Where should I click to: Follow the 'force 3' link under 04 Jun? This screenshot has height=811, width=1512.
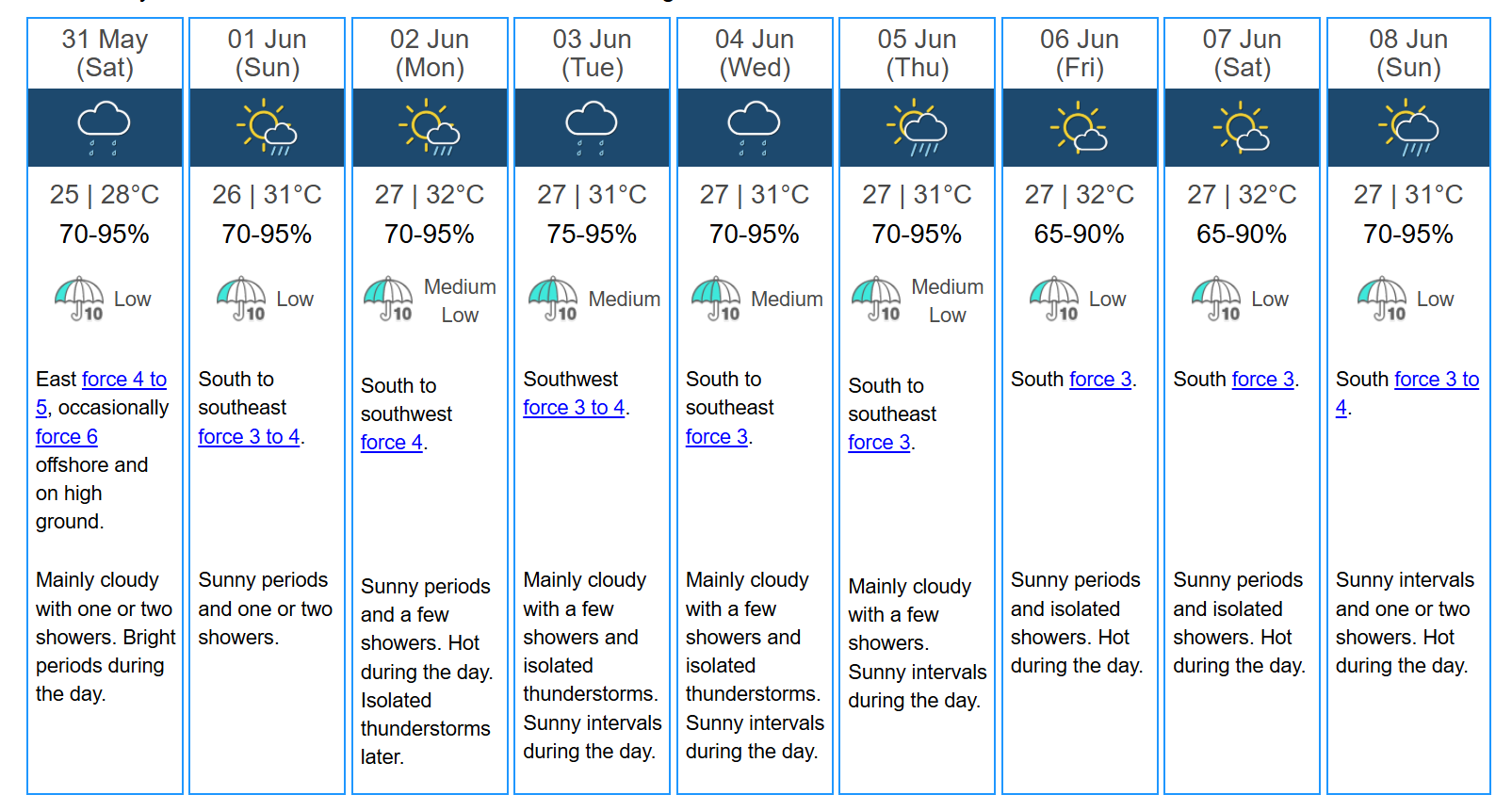tap(717, 436)
